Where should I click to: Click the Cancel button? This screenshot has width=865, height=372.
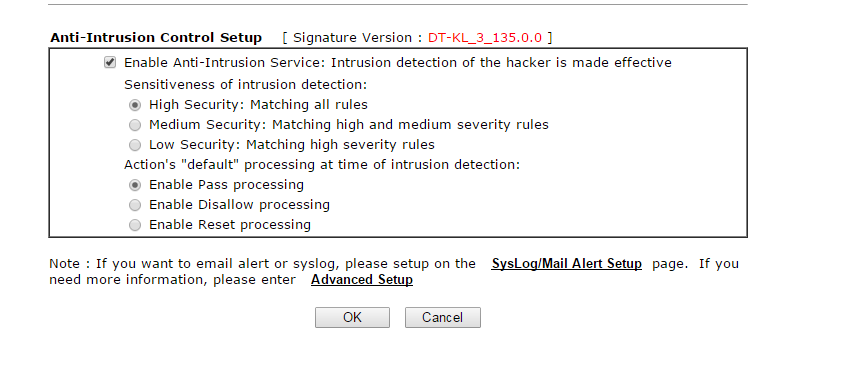point(442,317)
